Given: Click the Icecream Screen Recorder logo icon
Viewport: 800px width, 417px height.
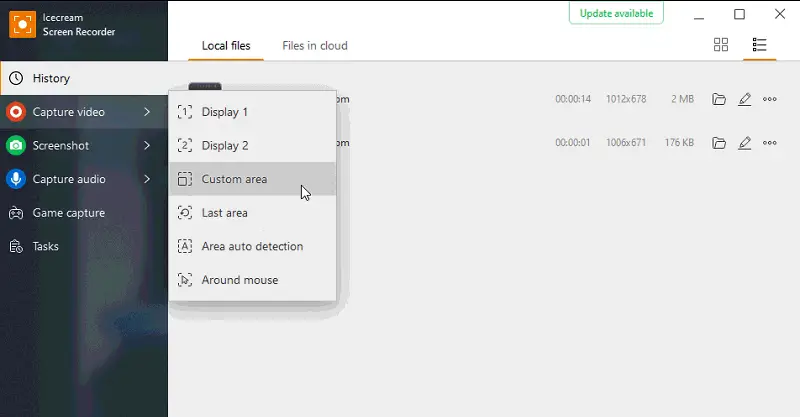Looking at the screenshot, I should coord(22,24).
